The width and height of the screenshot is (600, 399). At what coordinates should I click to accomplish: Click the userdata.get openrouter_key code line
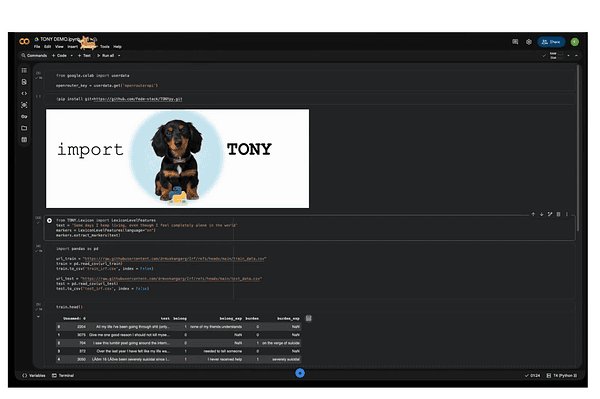click(x=107, y=85)
